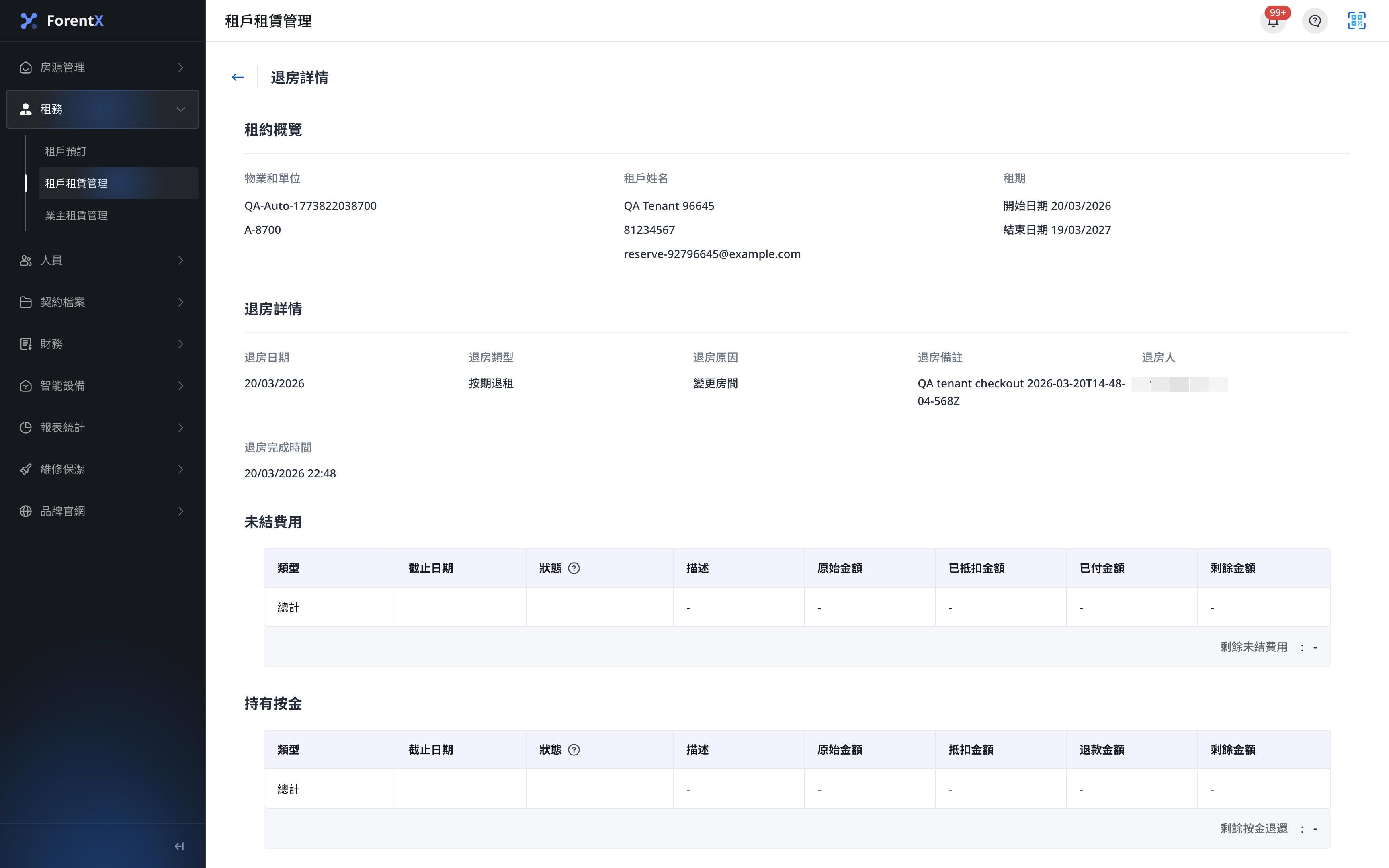Expand the 房源管理 menu
1389x868 pixels.
coord(102,68)
